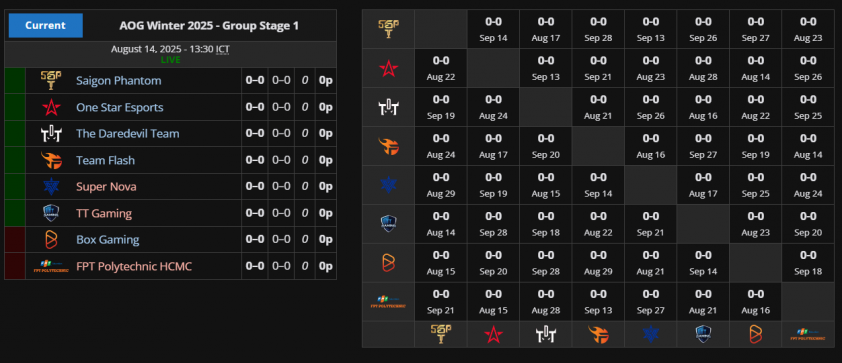
Task: Select the Current button
Action: [x=46, y=25]
